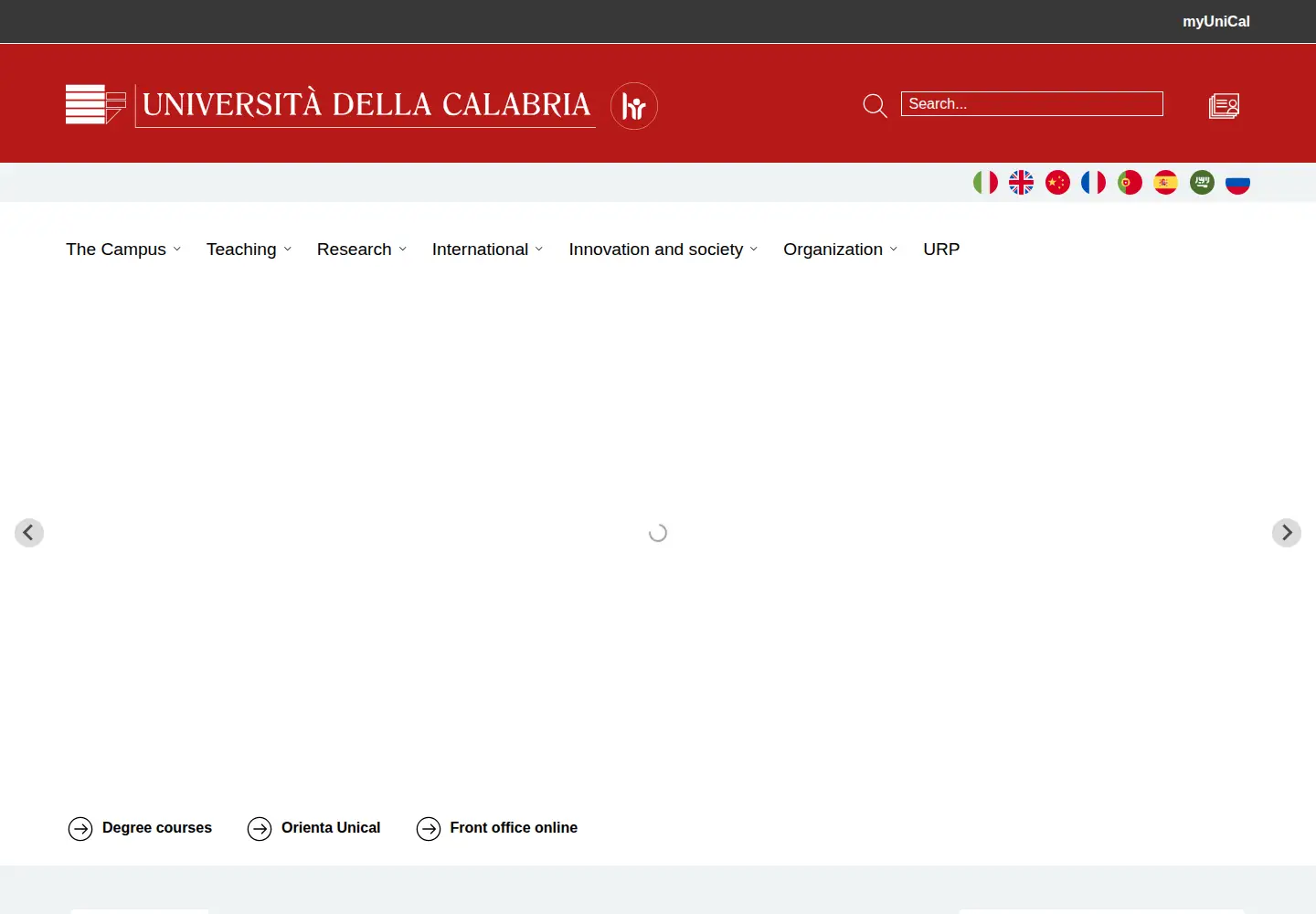Image resolution: width=1316 pixels, height=914 pixels.
Task: Open the HR Excellence in Research badge
Action: [x=634, y=106]
